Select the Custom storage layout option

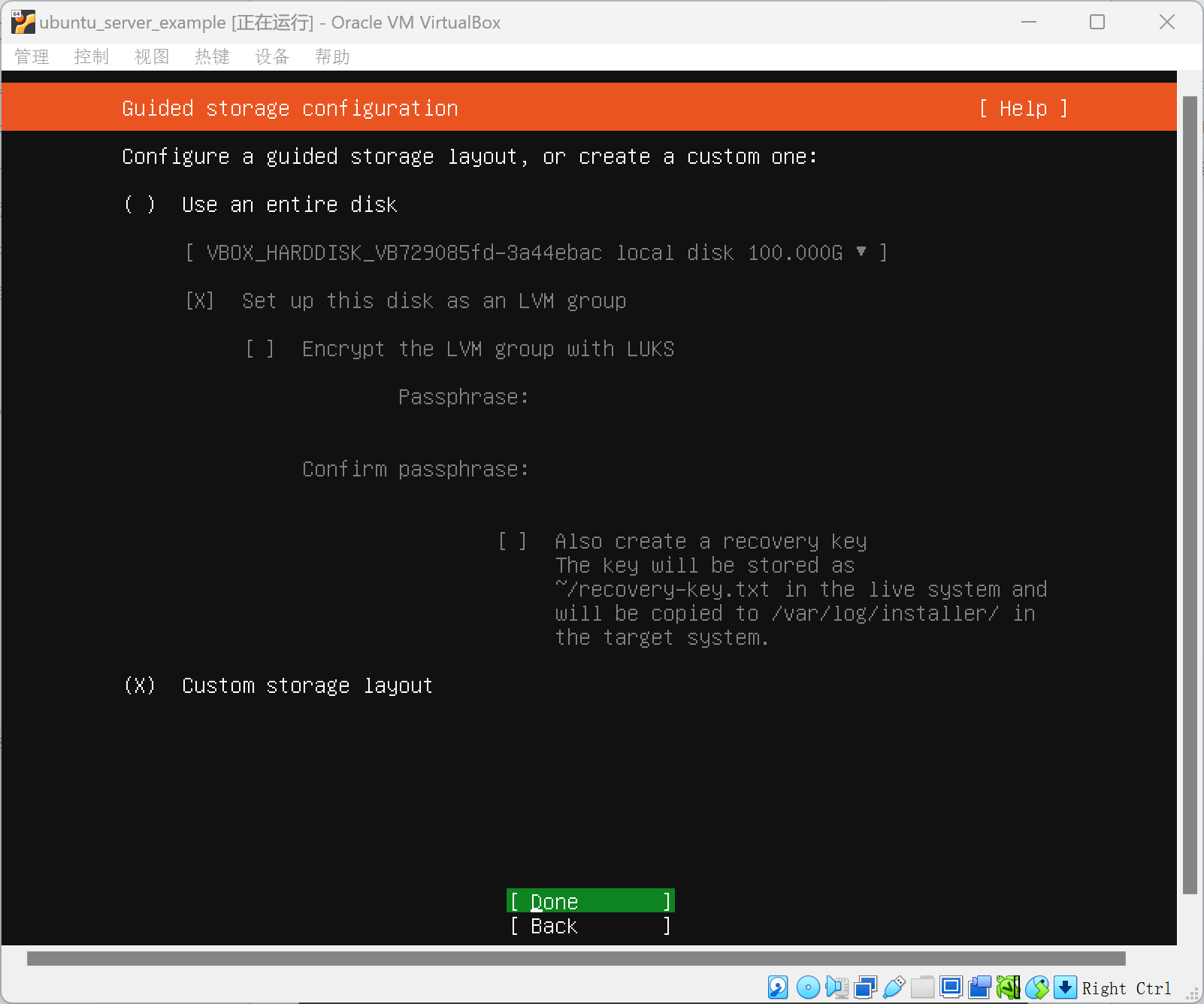click(x=140, y=685)
